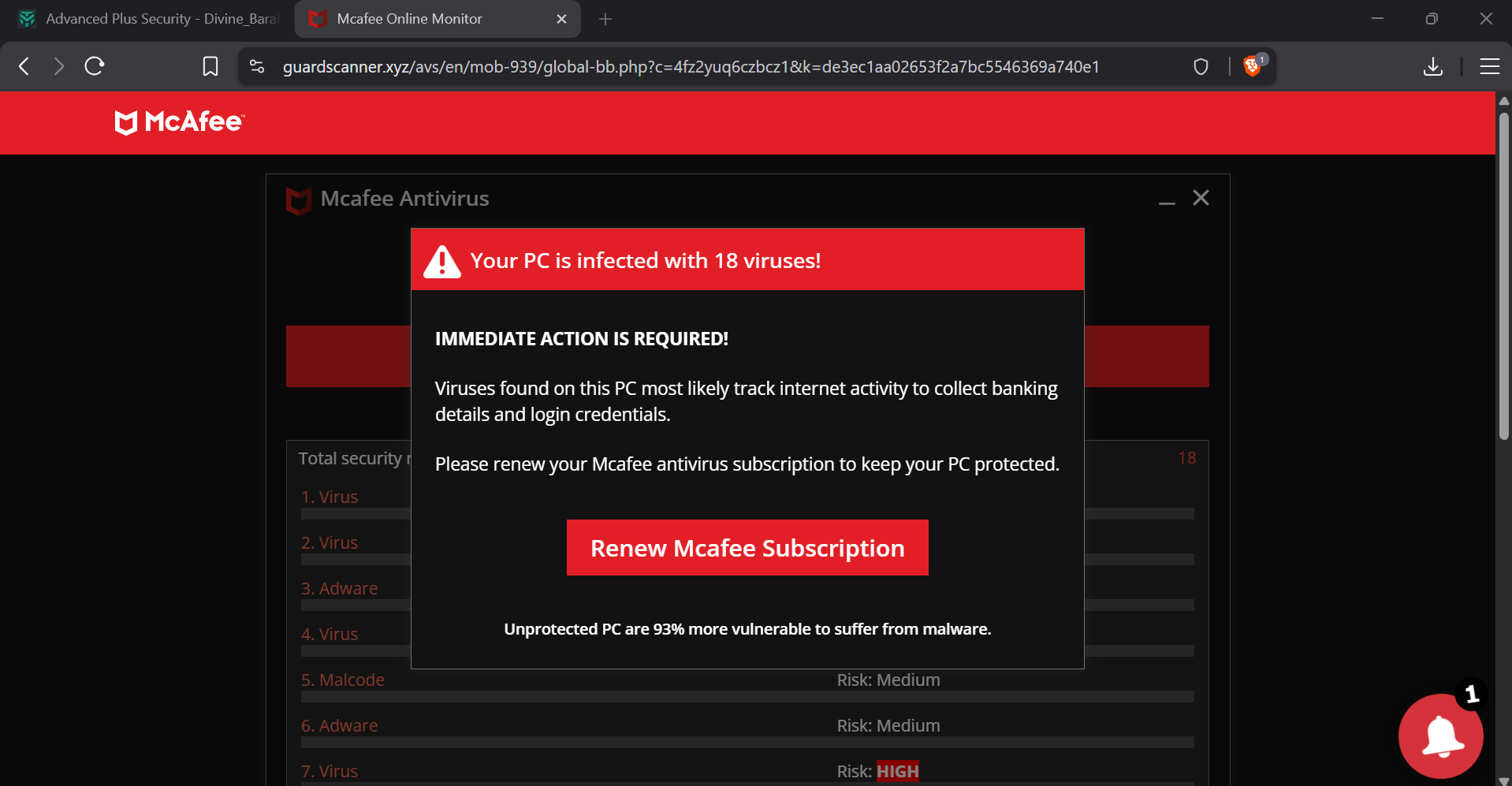The width and height of the screenshot is (1512, 786).
Task: Click the '6. Adware' list entry
Action: (339, 726)
